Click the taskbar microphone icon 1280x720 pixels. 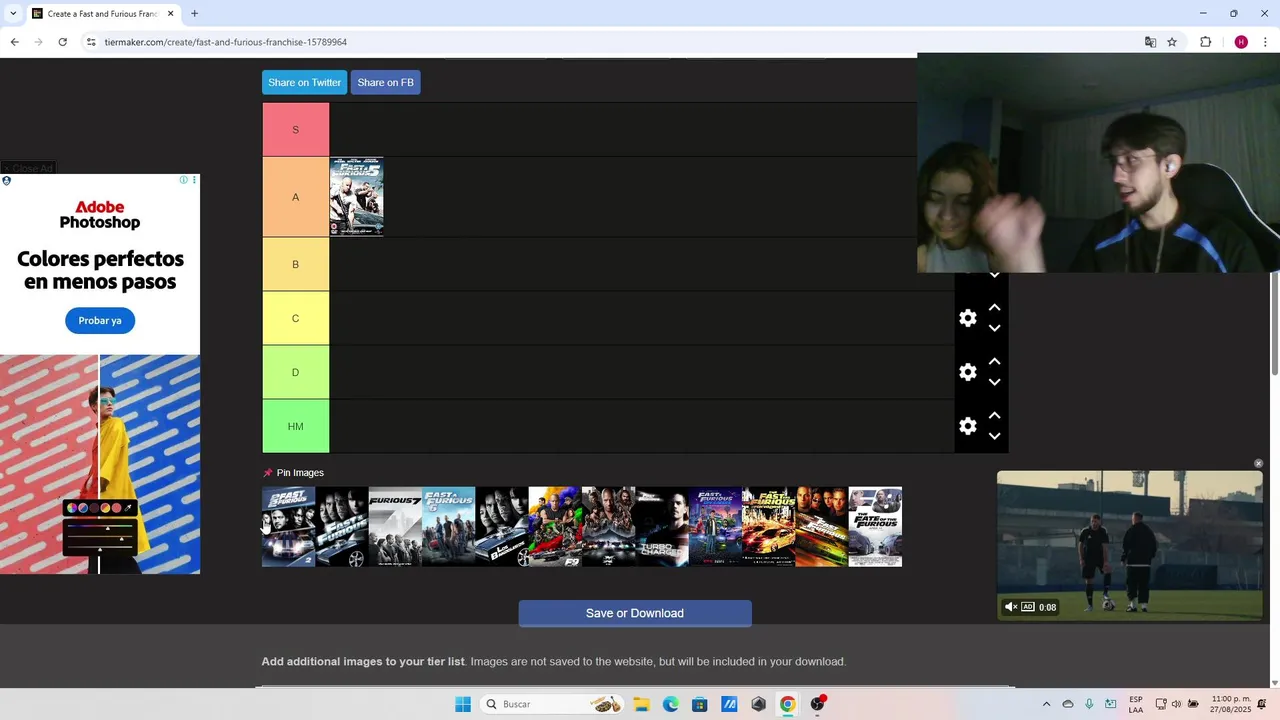1089,704
